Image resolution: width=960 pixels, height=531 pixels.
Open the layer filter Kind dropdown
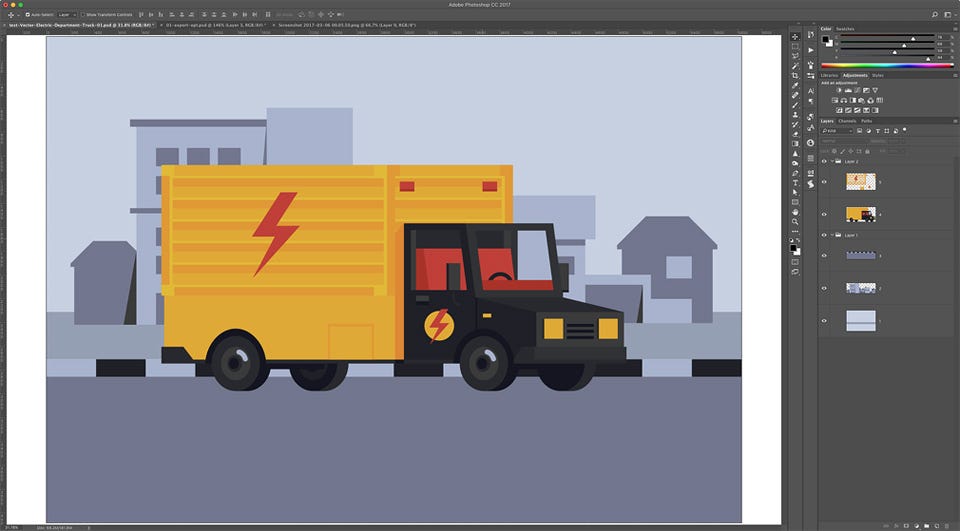click(x=837, y=130)
